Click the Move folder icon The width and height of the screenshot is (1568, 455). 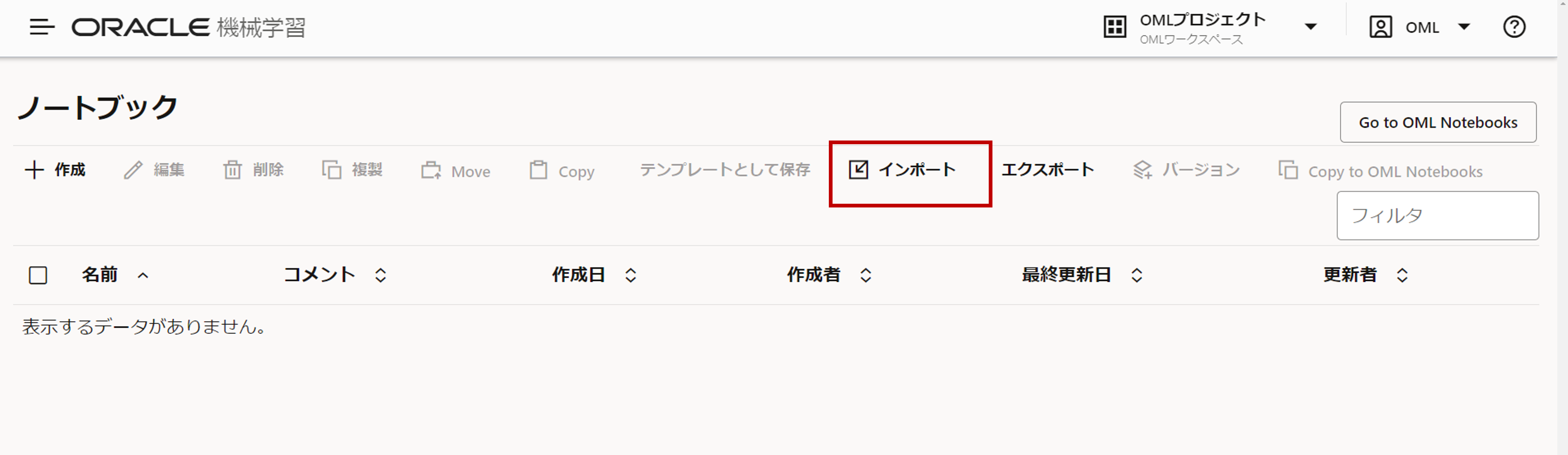tap(431, 171)
